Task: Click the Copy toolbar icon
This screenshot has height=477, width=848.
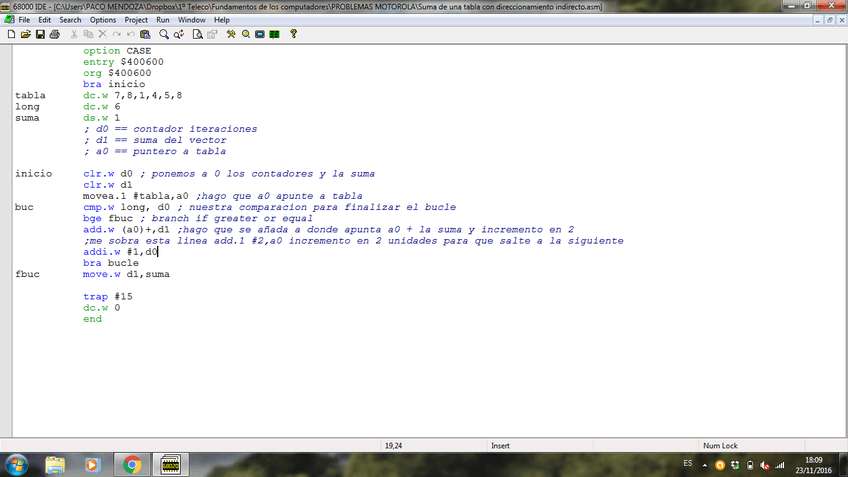Action: pos(88,34)
